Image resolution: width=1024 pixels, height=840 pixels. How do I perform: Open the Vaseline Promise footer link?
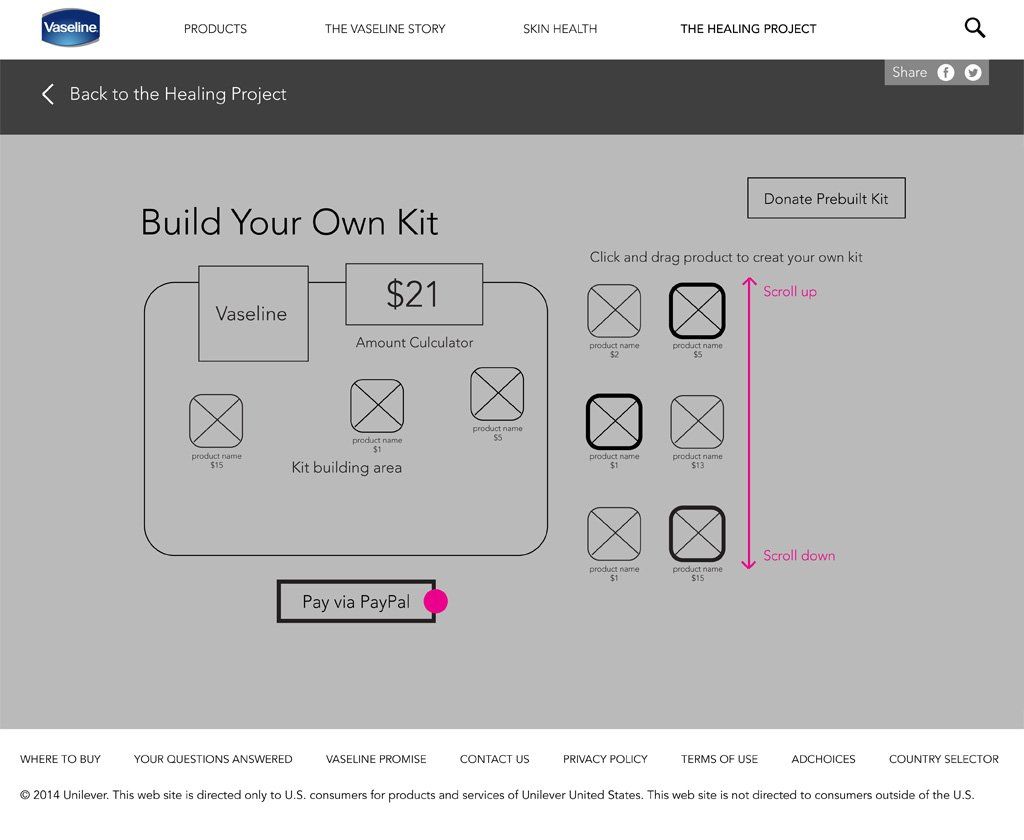[x=376, y=759]
